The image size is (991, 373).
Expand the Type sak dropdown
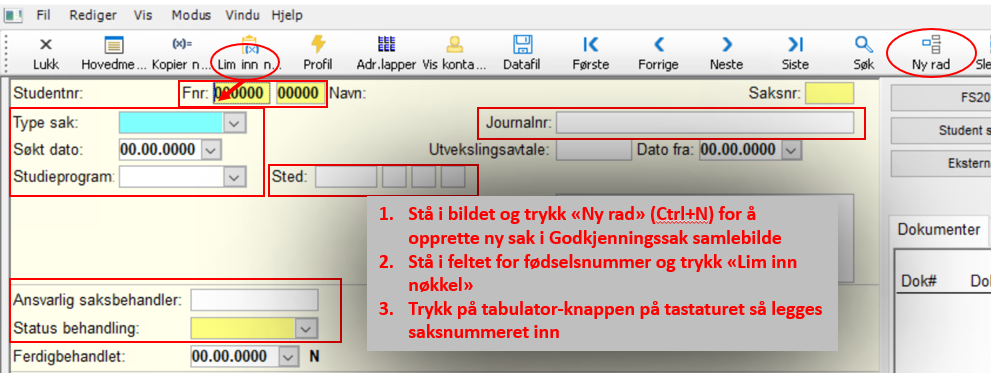pos(234,123)
